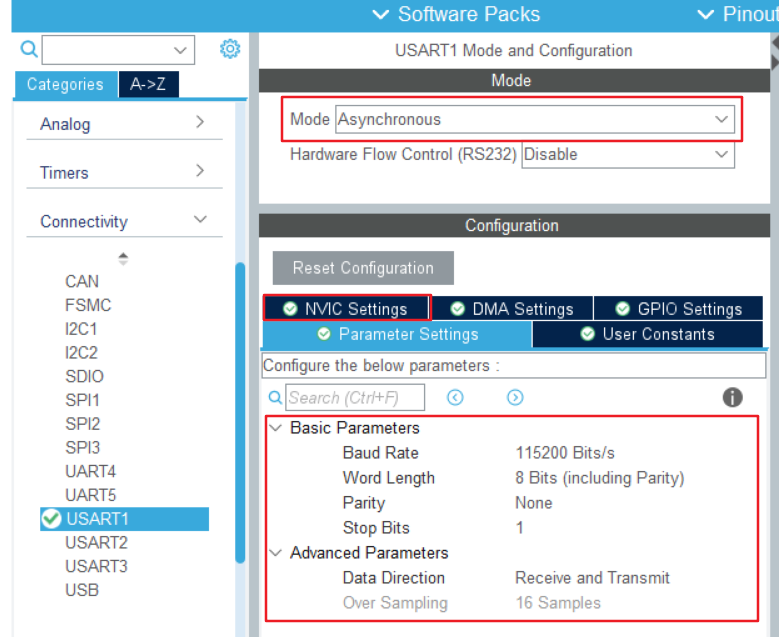Click the peripheral list vertical scrollbar
This screenshot has height=637, width=779.
[x=240, y=412]
